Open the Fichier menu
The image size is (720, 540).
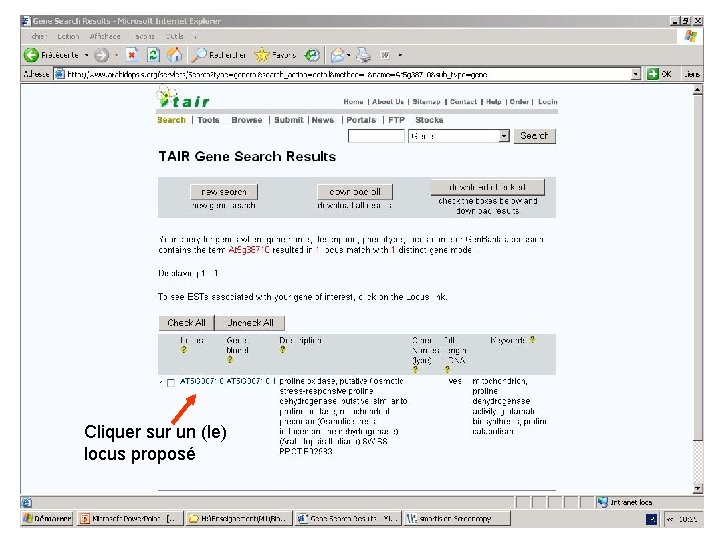(39, 36)
